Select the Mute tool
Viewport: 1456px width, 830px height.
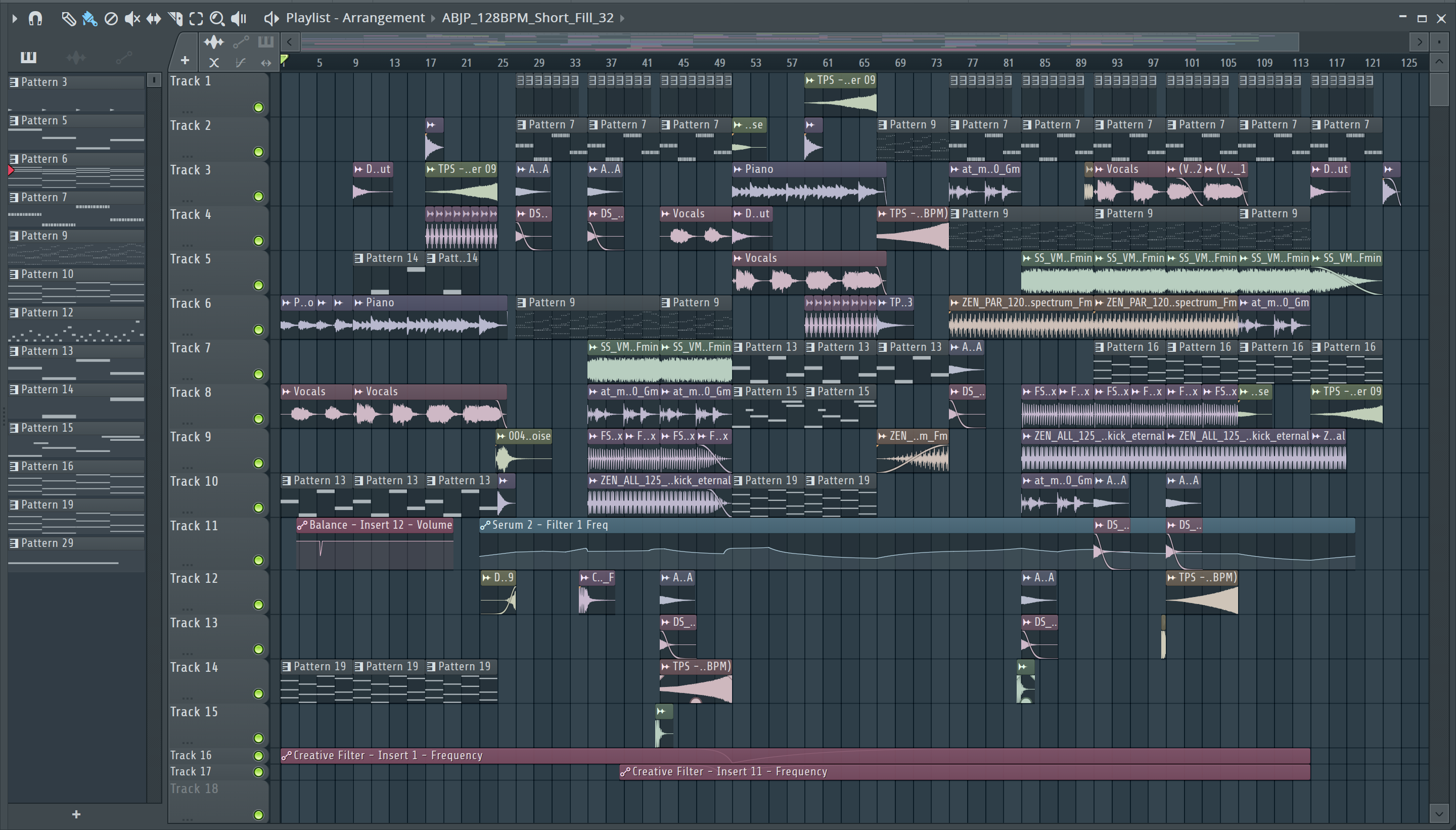132,19
